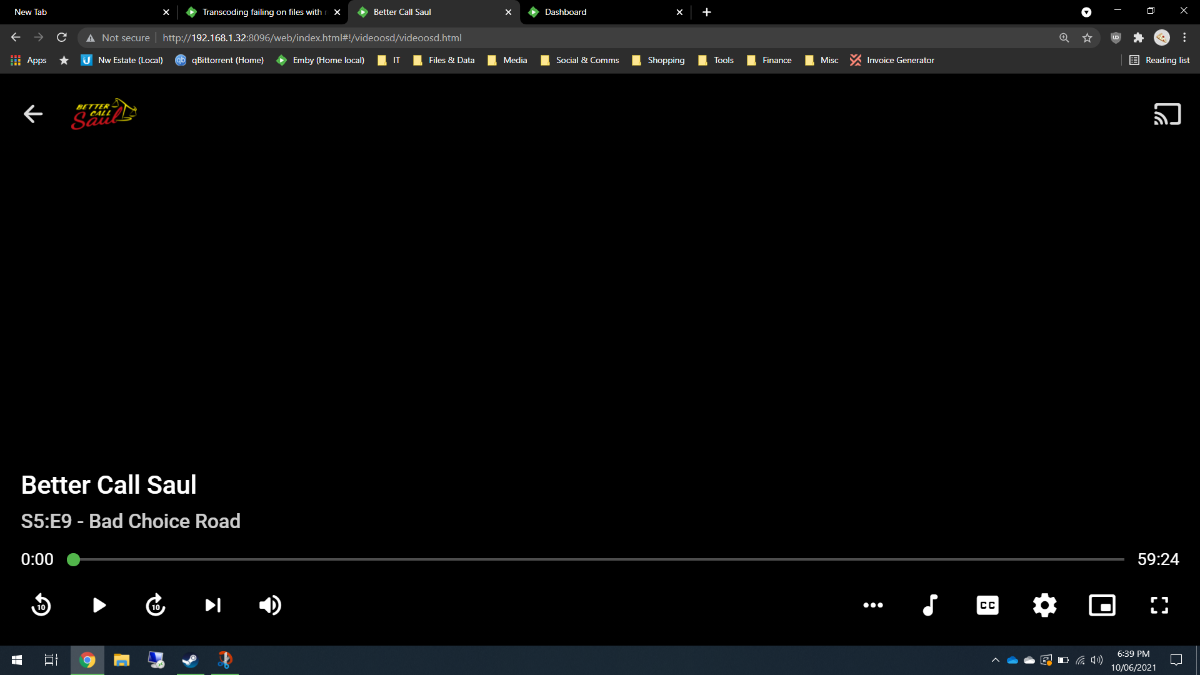Click the 59:24 duration label
1200x675 pixels.
[x=1158, y=559]
